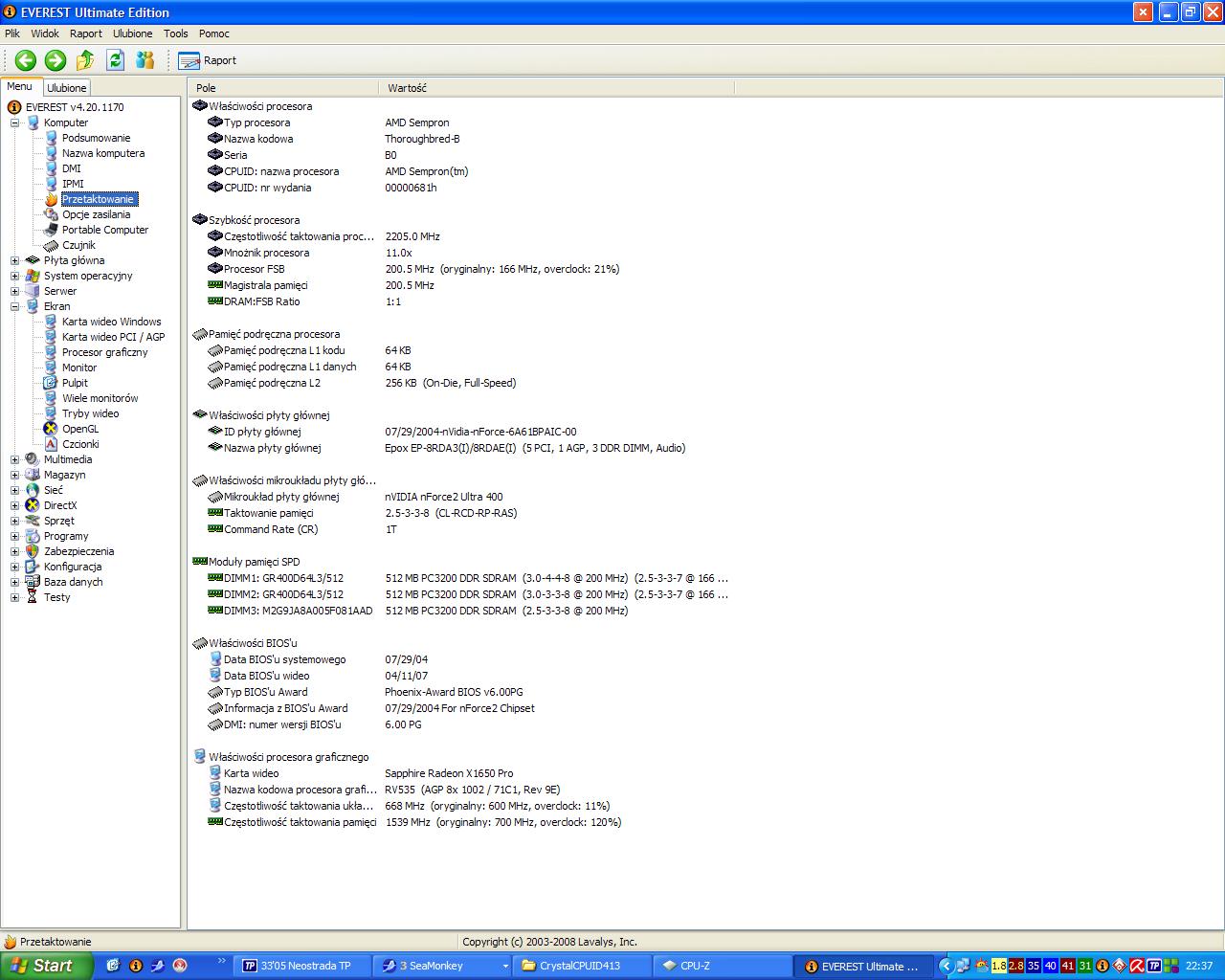Click the Pulpit desktop icon
This screenshot has width=1225, height=980.
51,383
